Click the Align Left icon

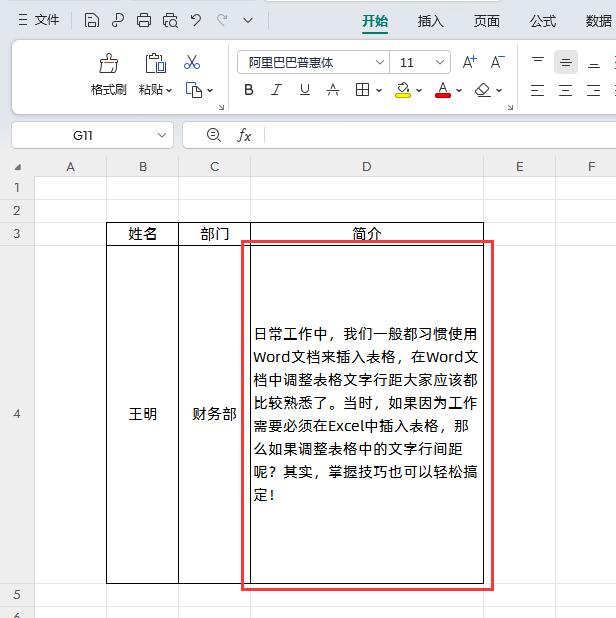[538, 90]
